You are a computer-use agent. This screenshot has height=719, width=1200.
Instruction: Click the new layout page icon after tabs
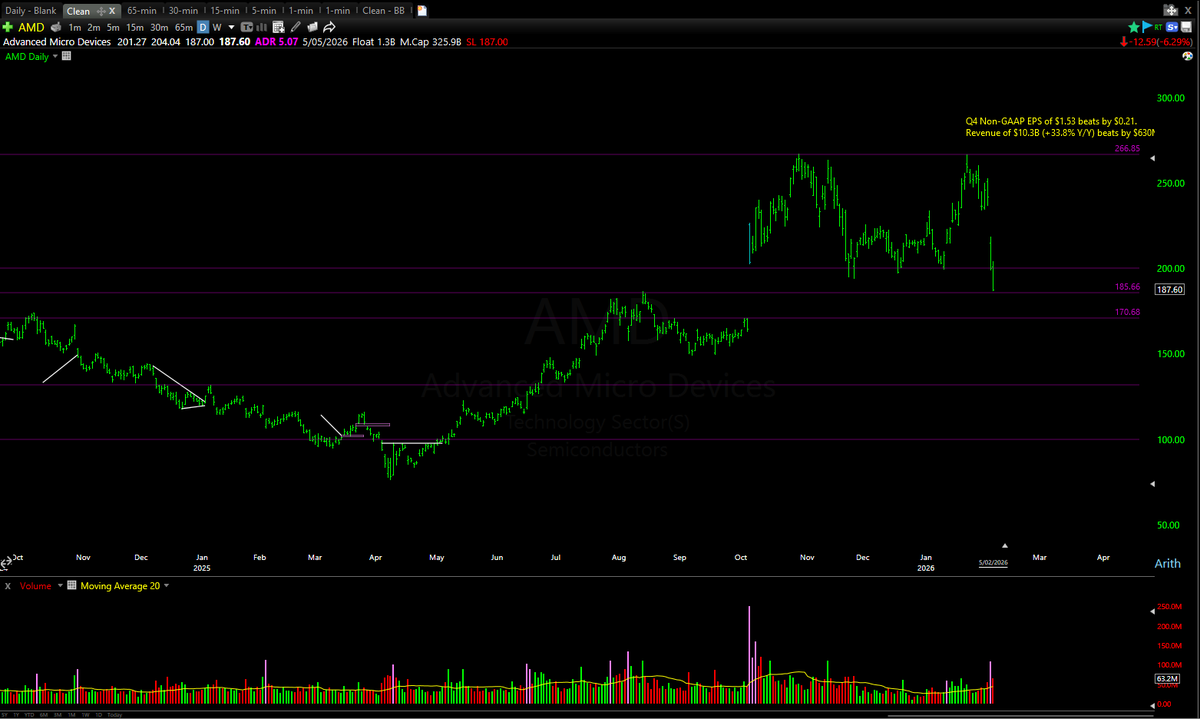(x=422, y=11)
